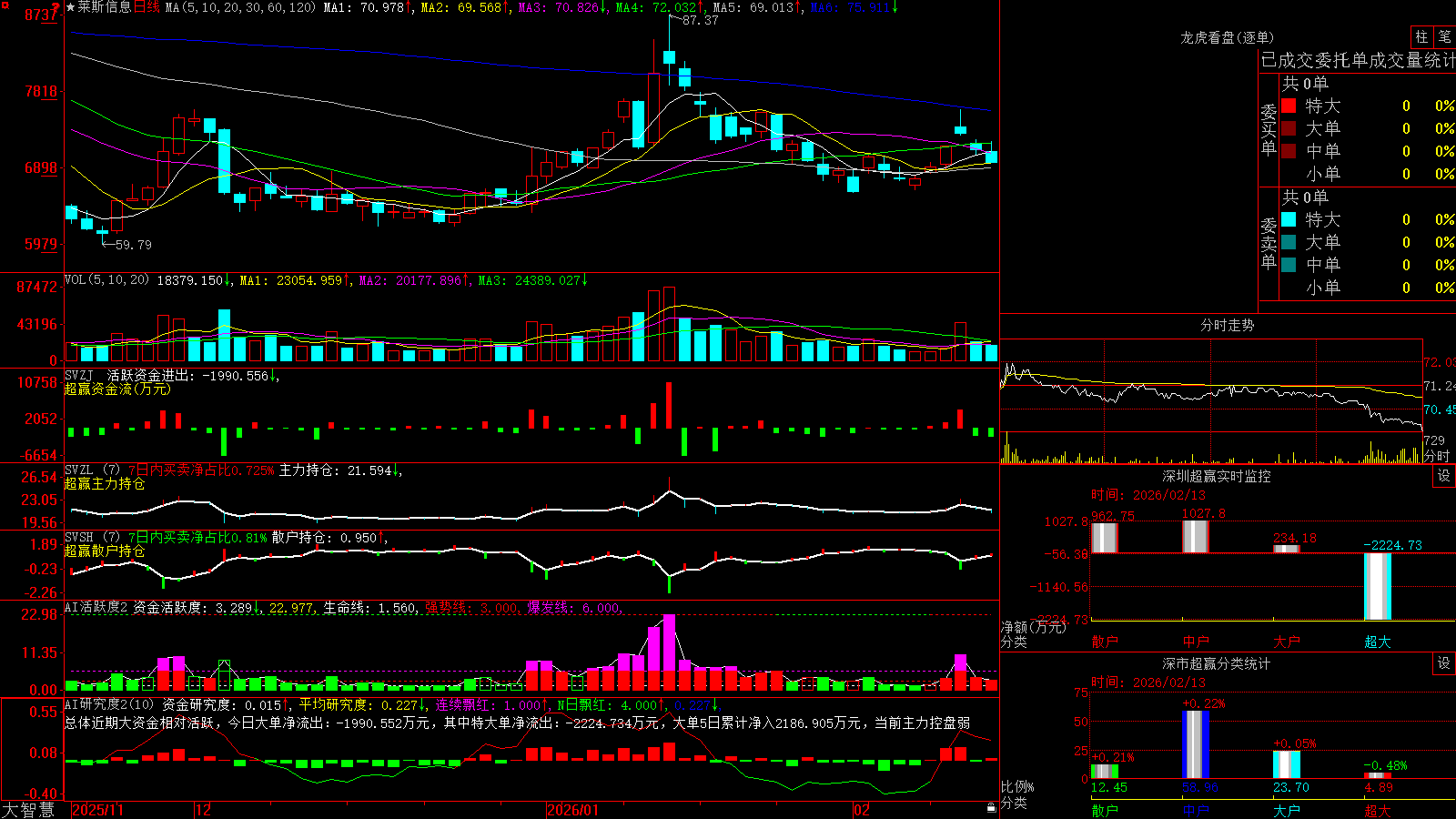Click 深市超赢分类统计 panel title
Screen dimensions: 1456x819
(1216, 663)
